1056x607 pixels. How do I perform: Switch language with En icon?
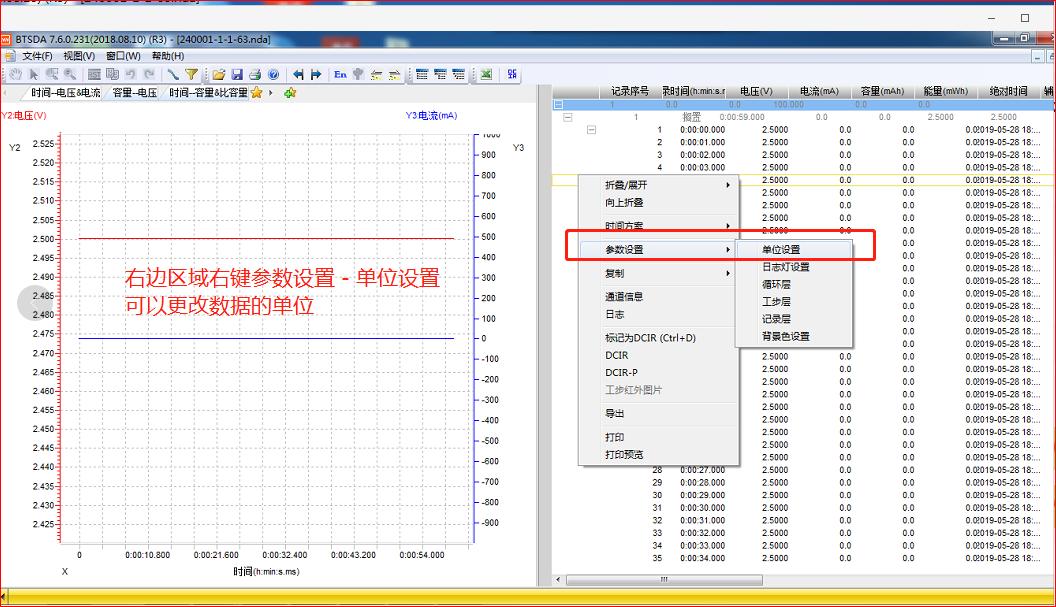340,74
